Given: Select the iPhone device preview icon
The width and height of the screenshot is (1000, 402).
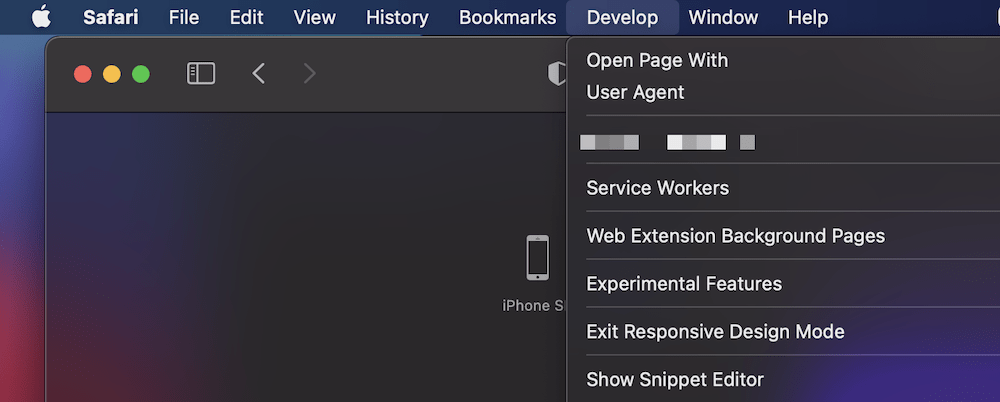Looking at the screenshot, I should pos(538,258).
